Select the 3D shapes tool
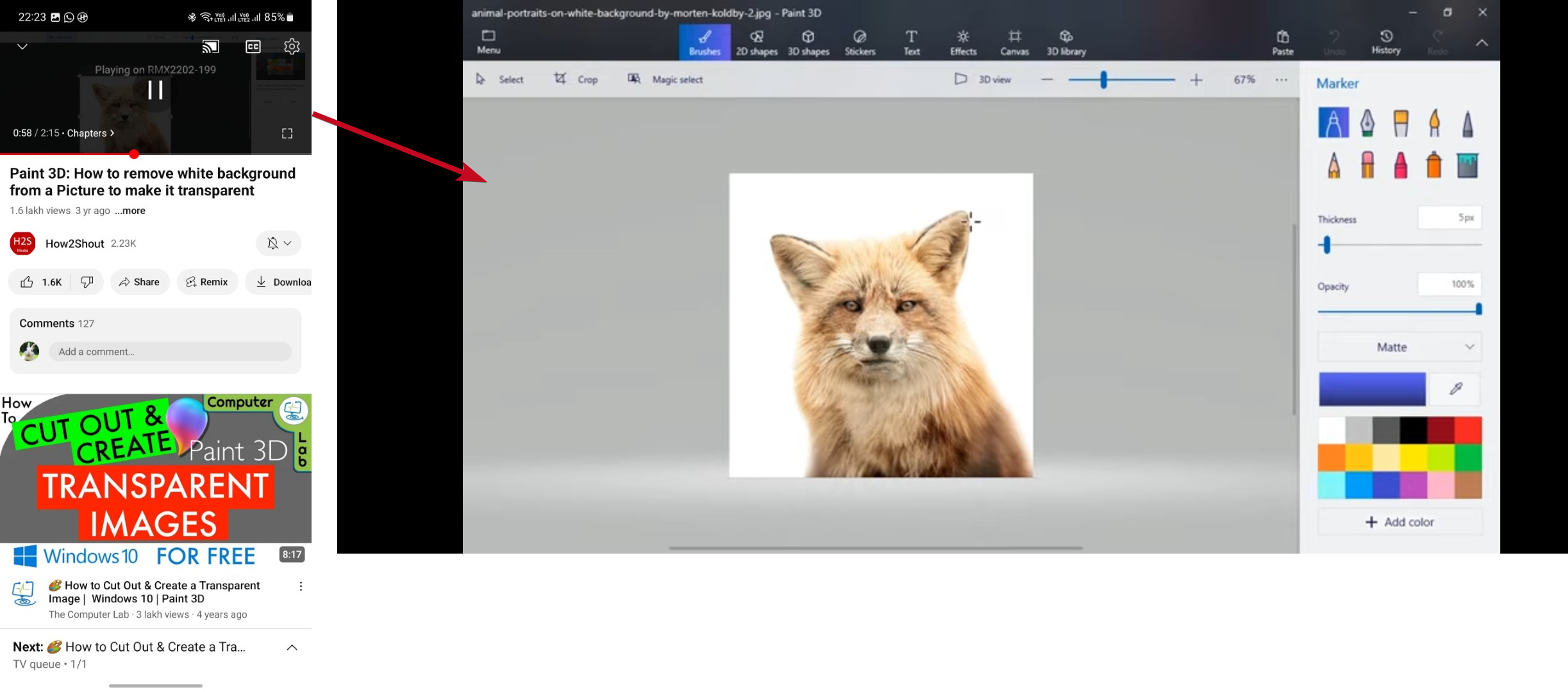 click(808, 41)
